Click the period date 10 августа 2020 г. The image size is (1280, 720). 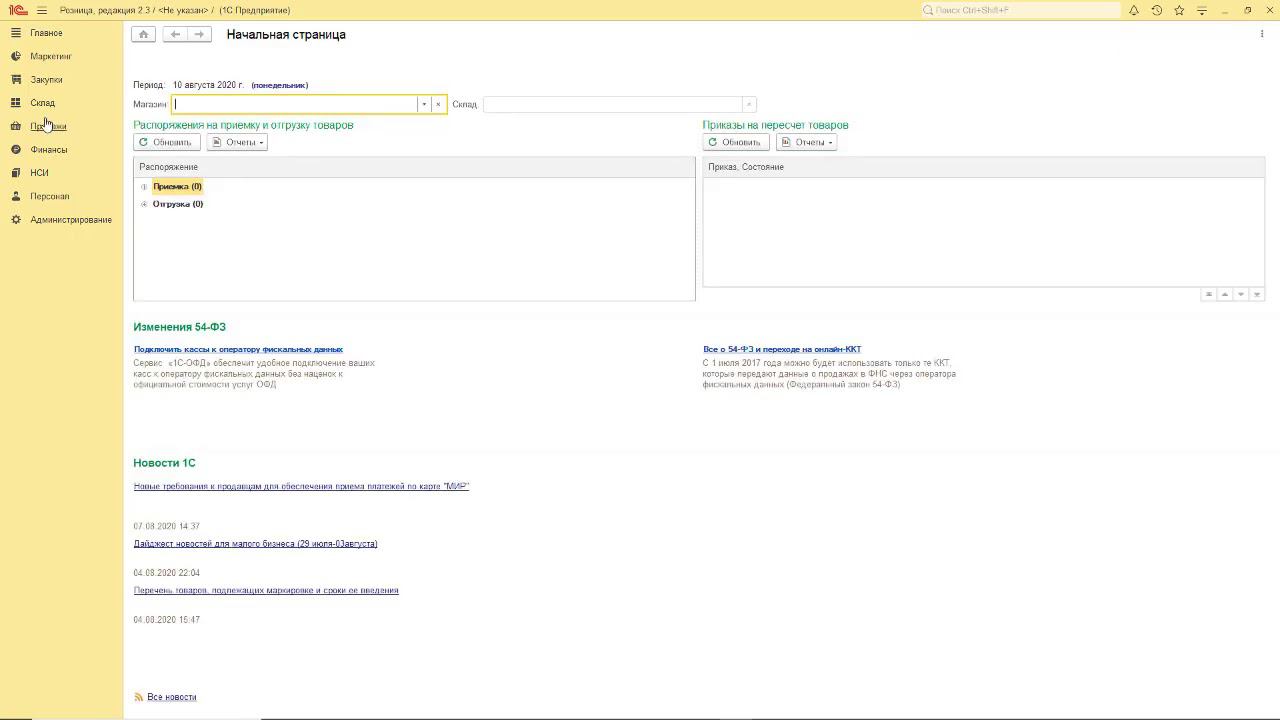[208, 85]
